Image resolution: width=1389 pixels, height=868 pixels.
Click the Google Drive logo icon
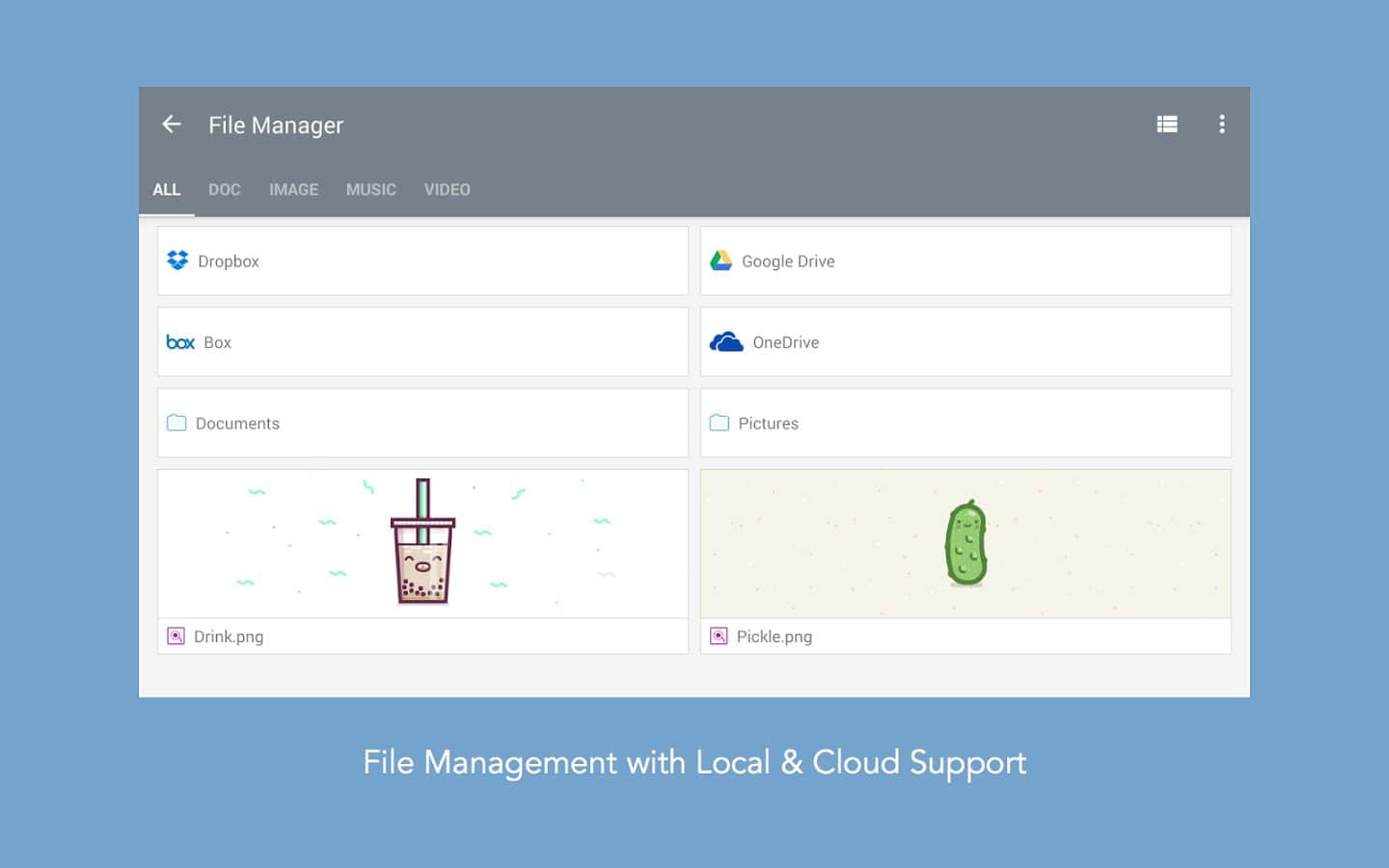pyautogui.click(x=721, y=260)
